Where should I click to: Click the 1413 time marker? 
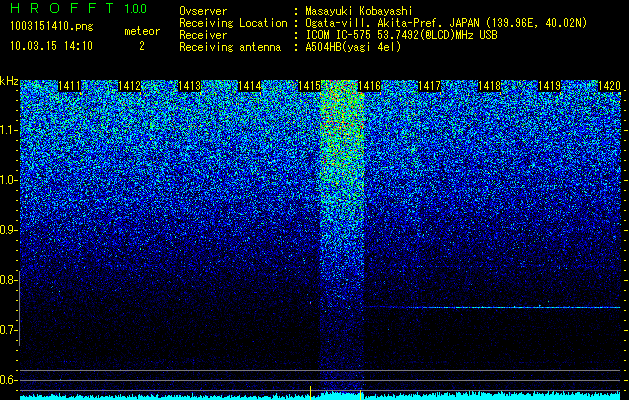tap(189, 86)
